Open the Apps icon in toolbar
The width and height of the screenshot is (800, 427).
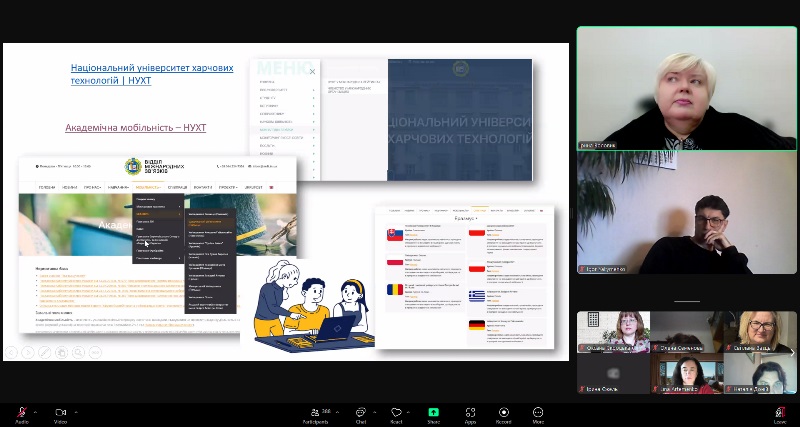click(x=470, y=412)
